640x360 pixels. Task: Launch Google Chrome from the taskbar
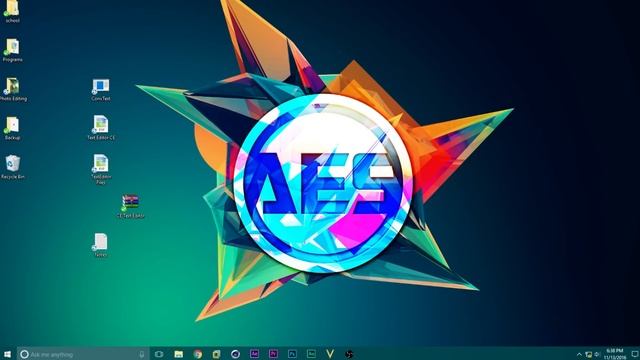(x=198, y=354)
